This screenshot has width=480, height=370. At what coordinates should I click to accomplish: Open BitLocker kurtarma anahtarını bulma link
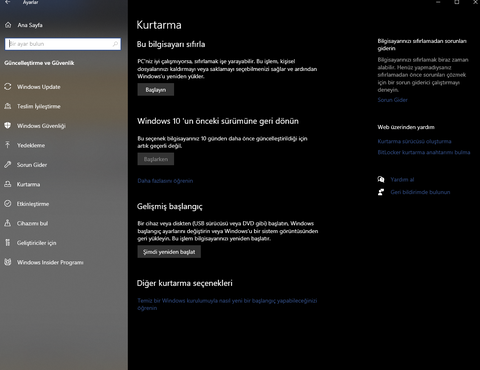(x=424, y=152)
